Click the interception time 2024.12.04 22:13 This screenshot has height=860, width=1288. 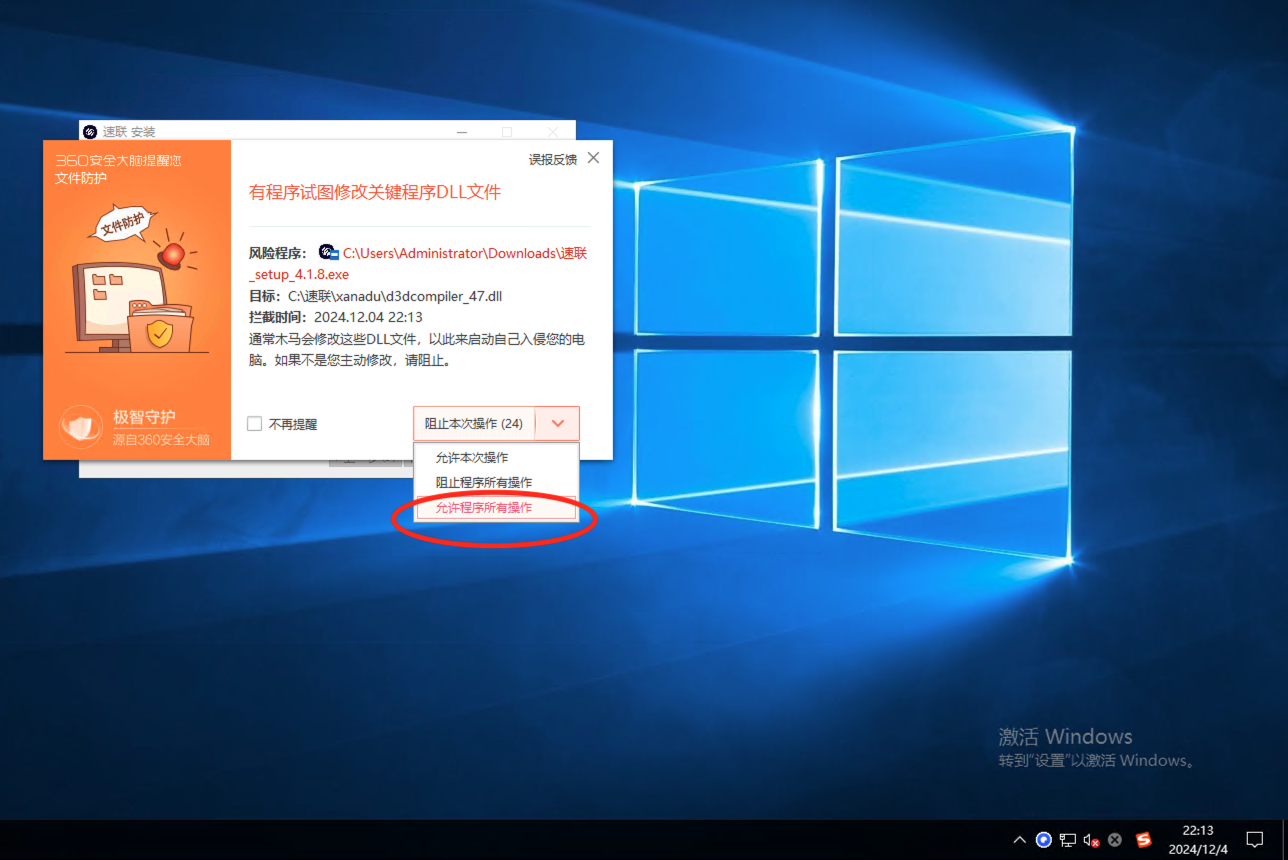tap(368, 317)
